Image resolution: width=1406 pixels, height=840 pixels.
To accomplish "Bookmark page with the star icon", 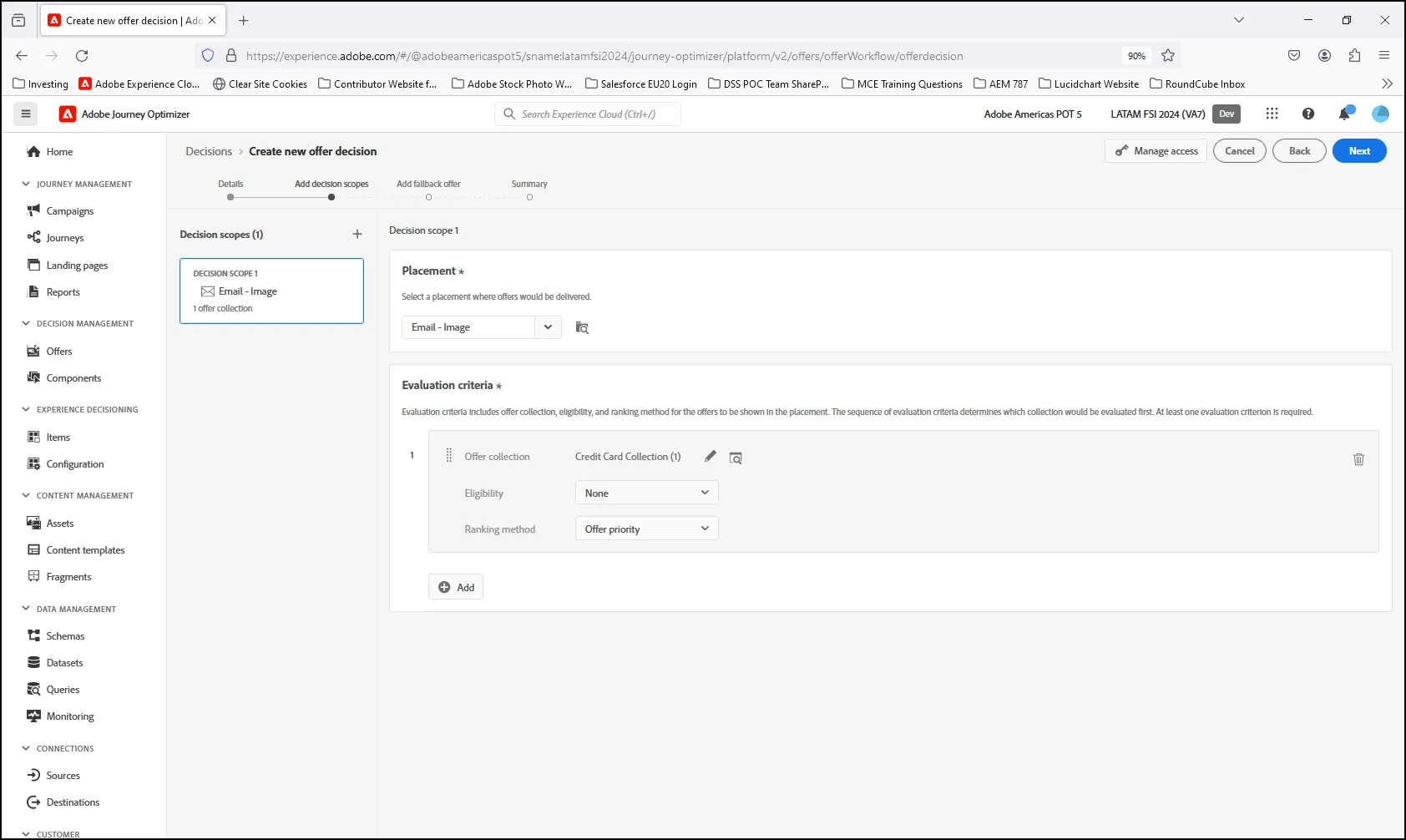I will click(x=1168, y=56).
